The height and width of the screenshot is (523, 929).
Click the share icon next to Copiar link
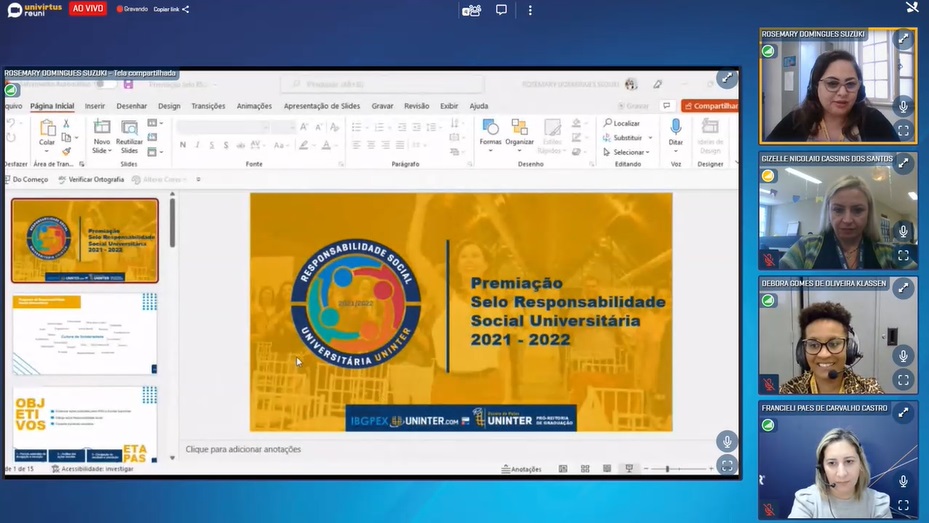click(x=185, y=9)
